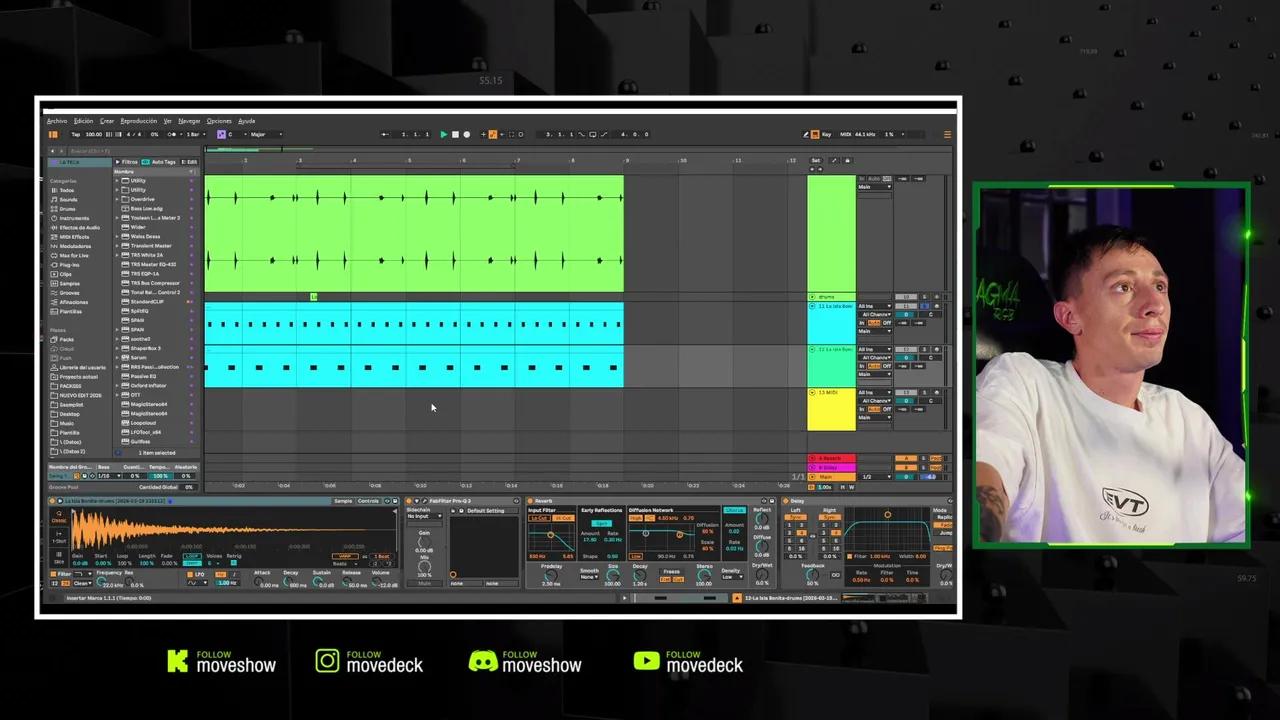Adjust the Predelay knob in Reverb

tap(551, 575)
